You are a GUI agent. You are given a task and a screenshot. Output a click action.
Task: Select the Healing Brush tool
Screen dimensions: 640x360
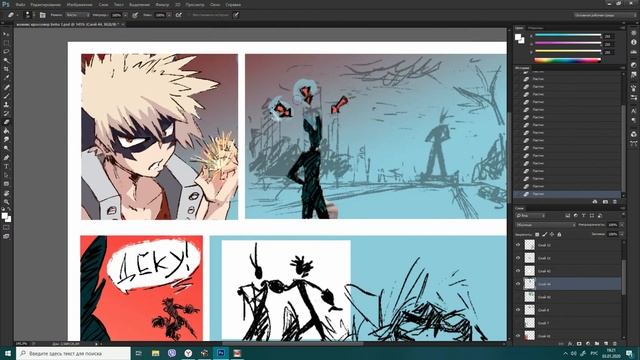tap(6, 87)
